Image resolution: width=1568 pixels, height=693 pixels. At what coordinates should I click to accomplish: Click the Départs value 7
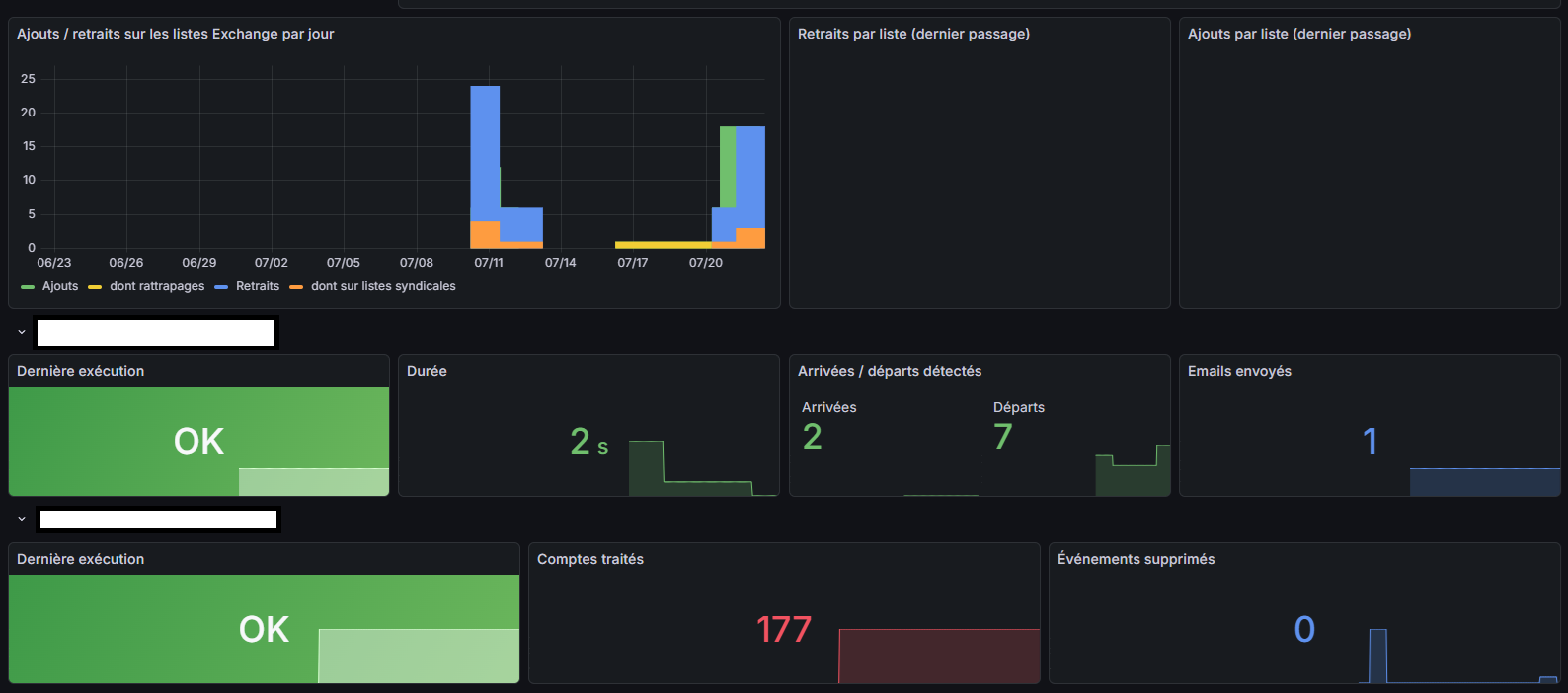pos(1003,436)
